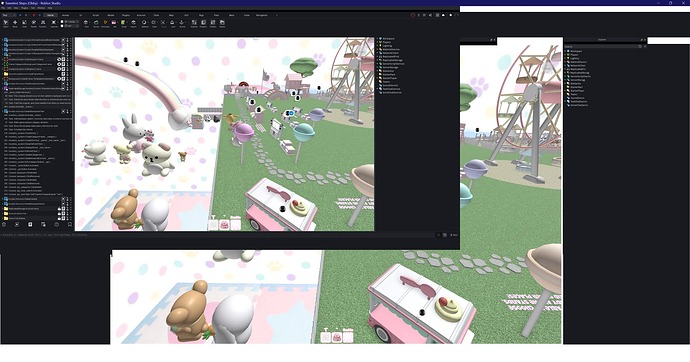Expand ReplicatedStorage in the front window's Explorer

[377, 60]
